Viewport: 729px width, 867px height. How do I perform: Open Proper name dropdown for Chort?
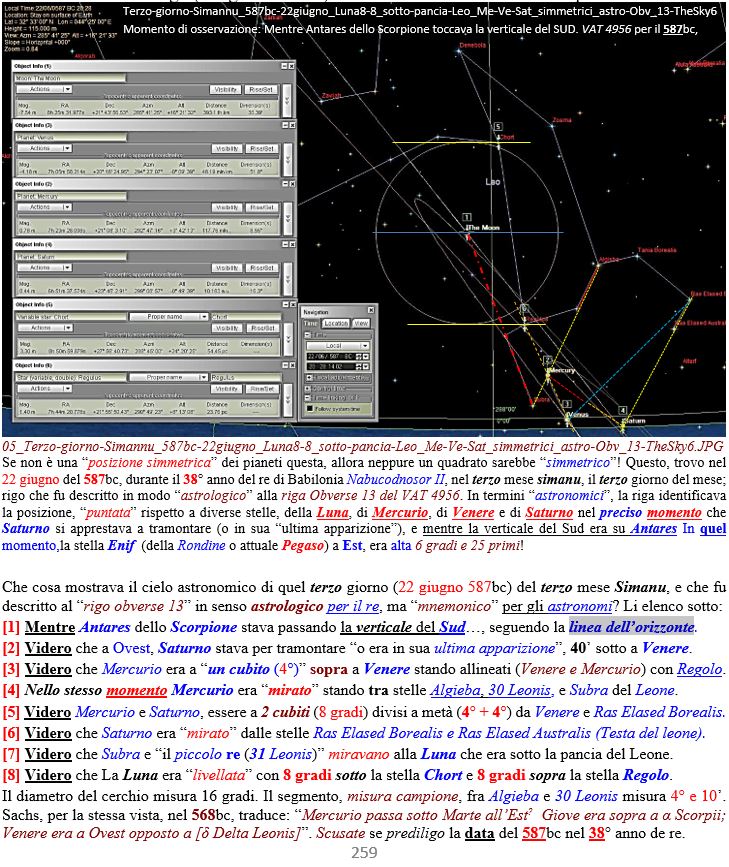coord(169,317)
